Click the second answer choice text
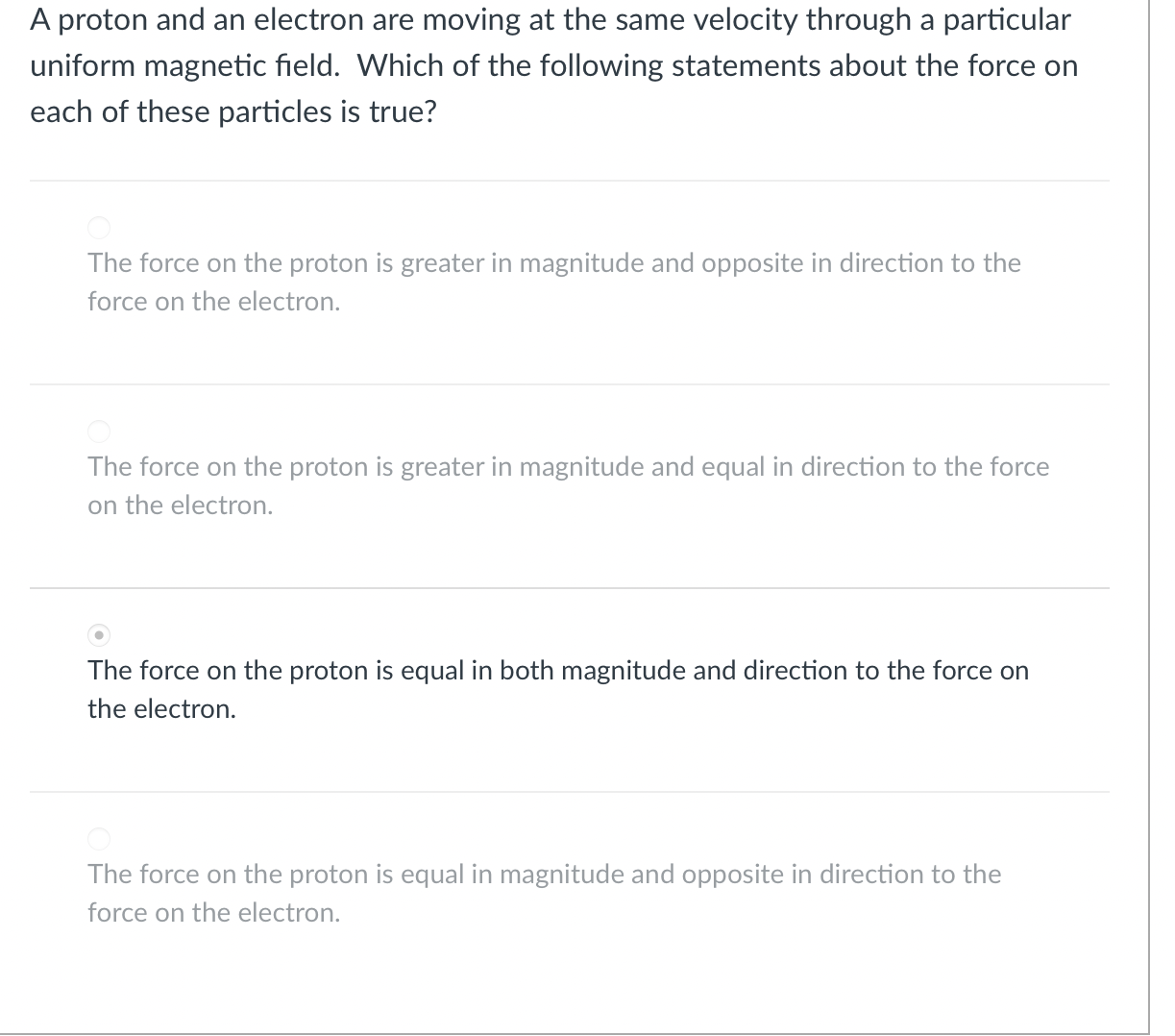The image size is (1175, 1036). click(567, 485)
